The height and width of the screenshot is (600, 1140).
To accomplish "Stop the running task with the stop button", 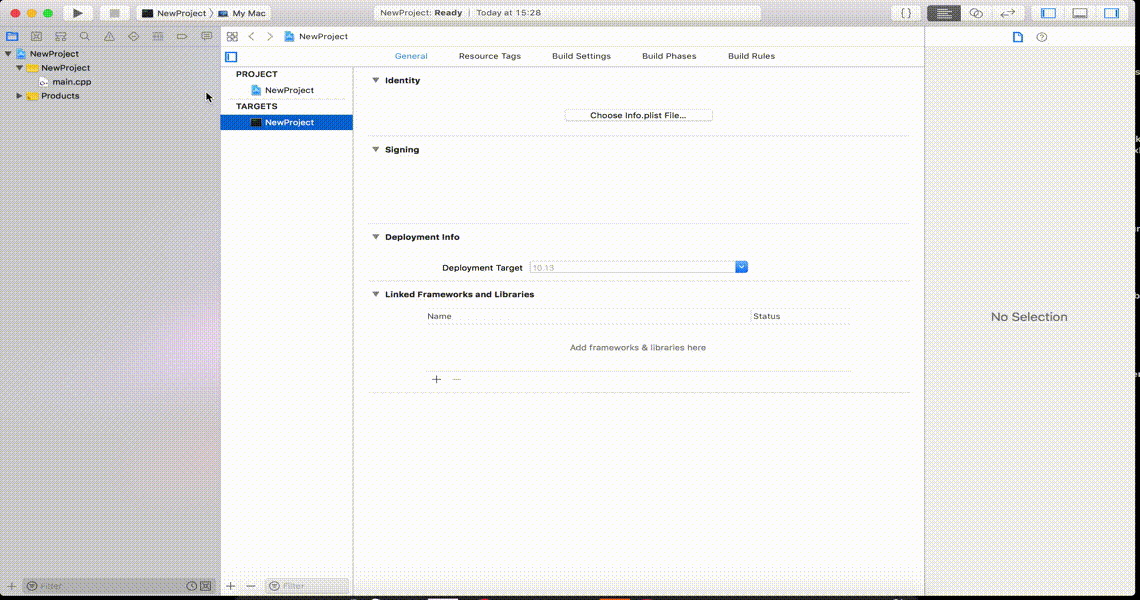I will pyautogui.click(x=114, y=13).
